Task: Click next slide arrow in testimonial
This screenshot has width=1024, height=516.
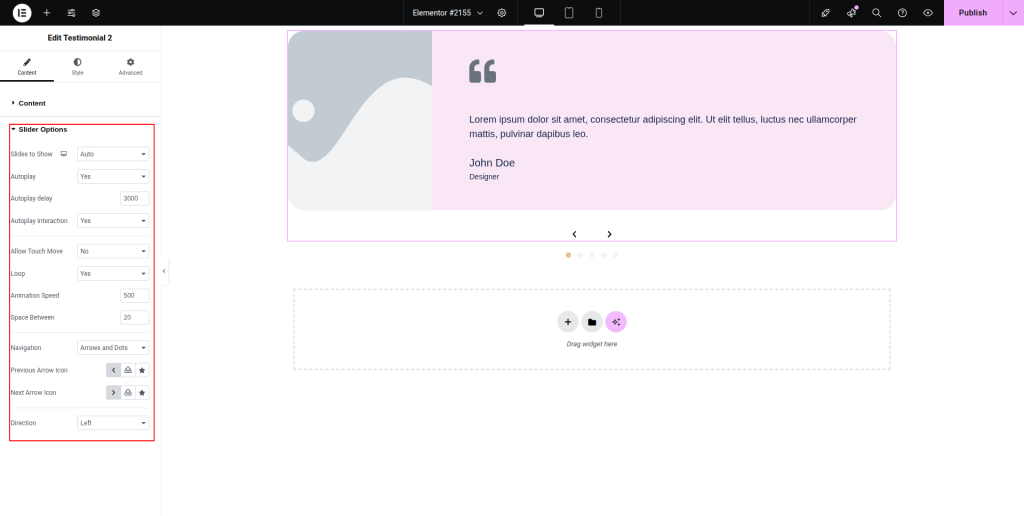Action: (x=609, y=234)
